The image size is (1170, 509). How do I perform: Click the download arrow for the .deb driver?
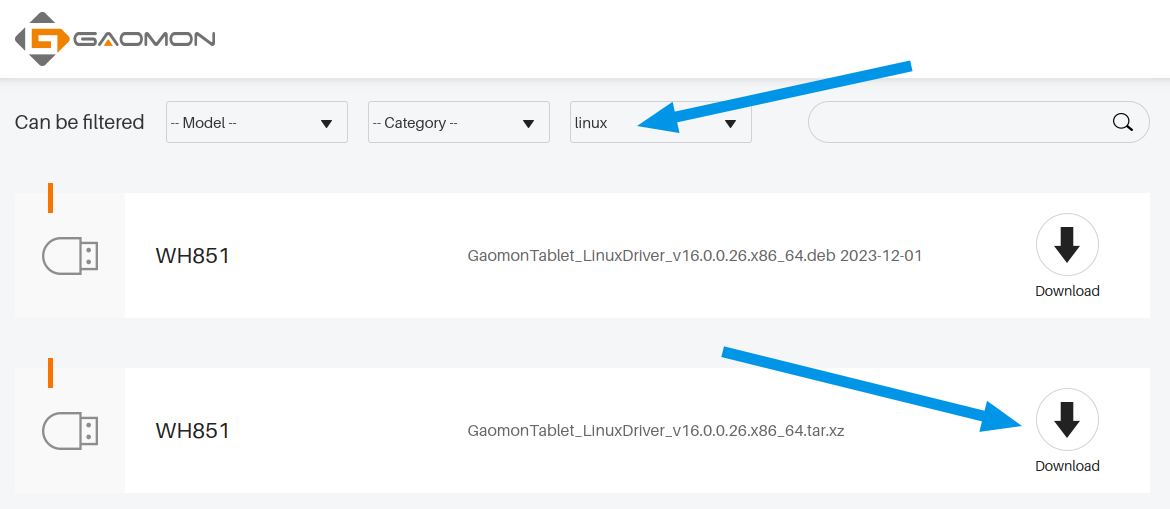(1067, 245)
